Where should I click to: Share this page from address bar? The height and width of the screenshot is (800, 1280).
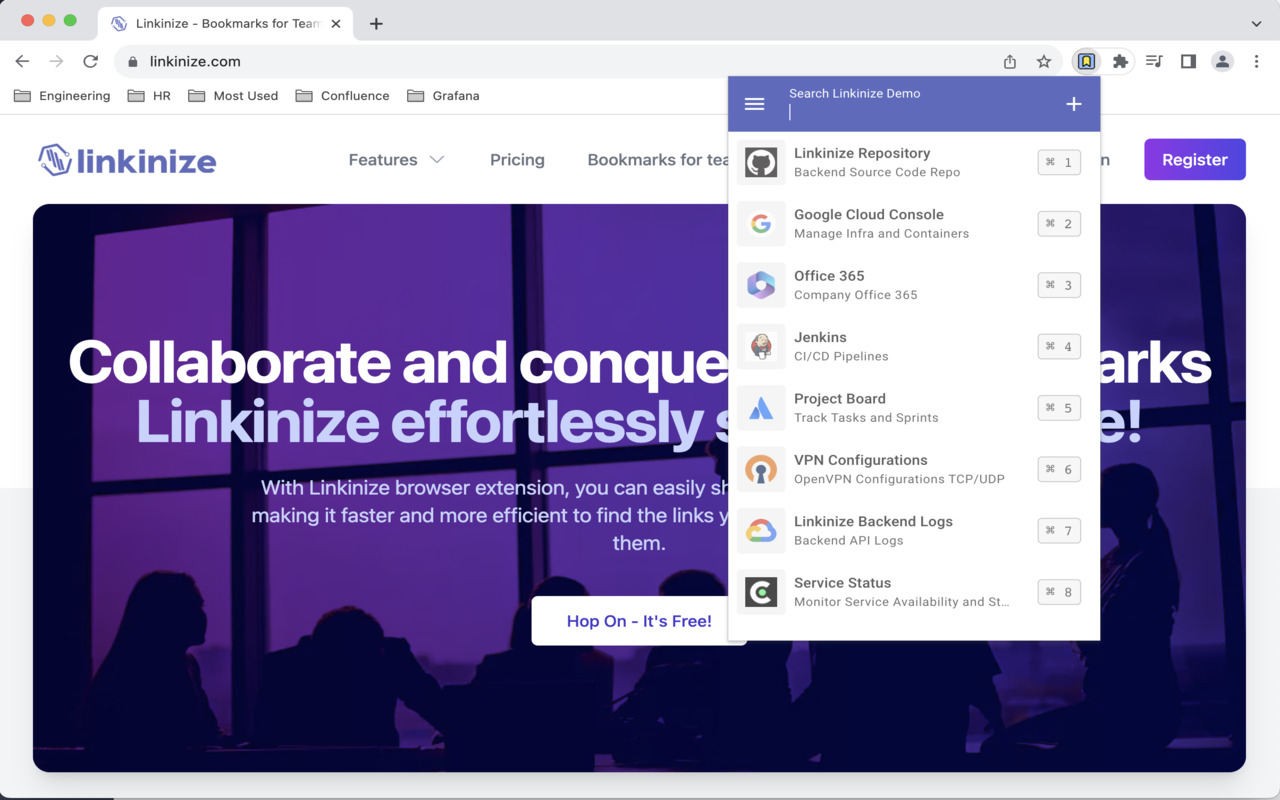click(1010, 62)
